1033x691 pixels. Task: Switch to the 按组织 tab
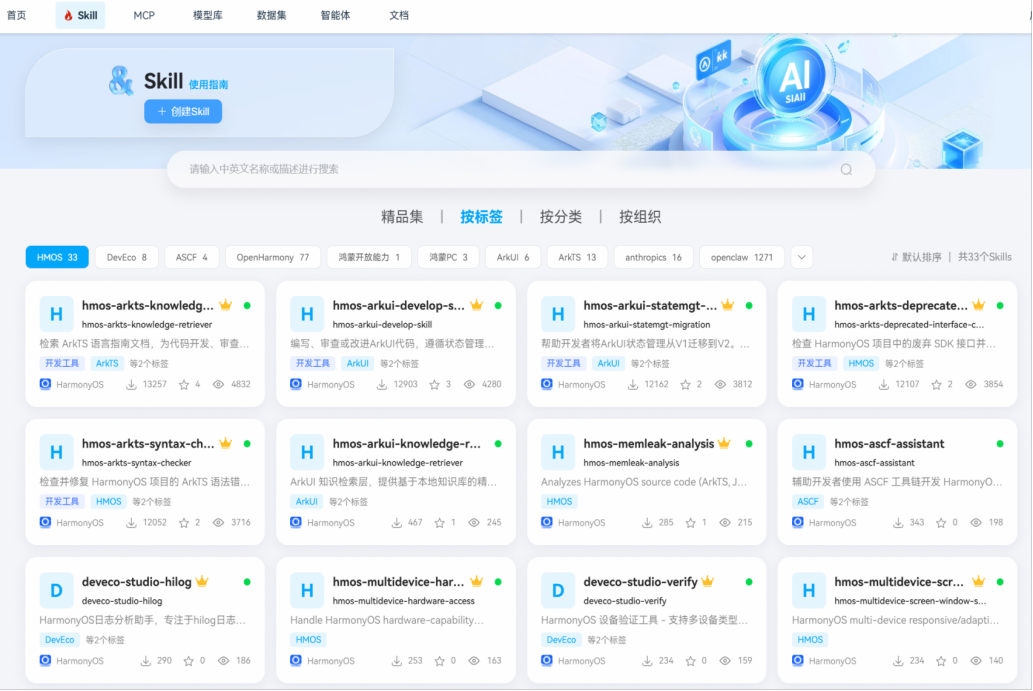tap(640, 217)
